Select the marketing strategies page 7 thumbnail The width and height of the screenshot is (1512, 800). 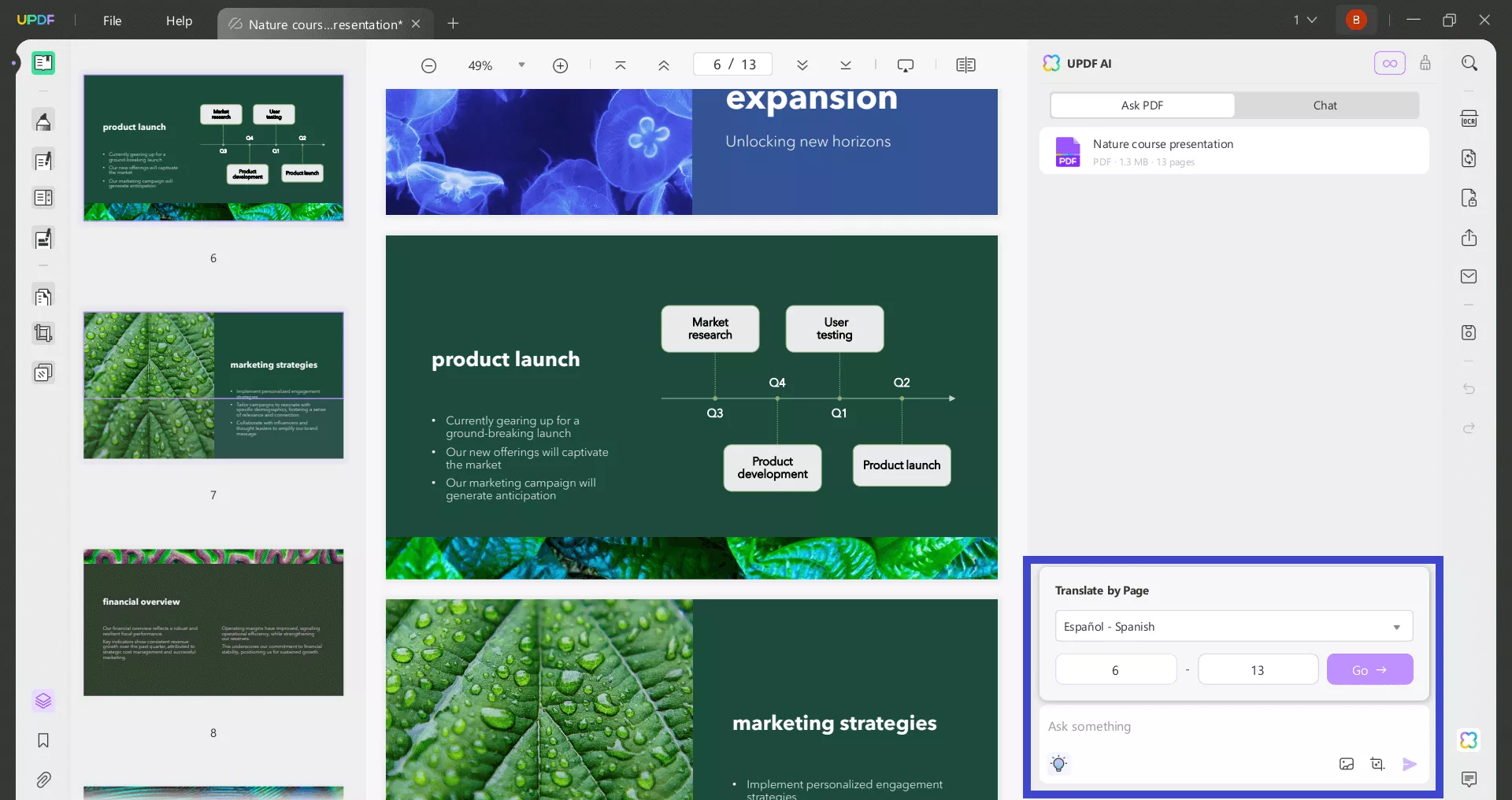213,386
